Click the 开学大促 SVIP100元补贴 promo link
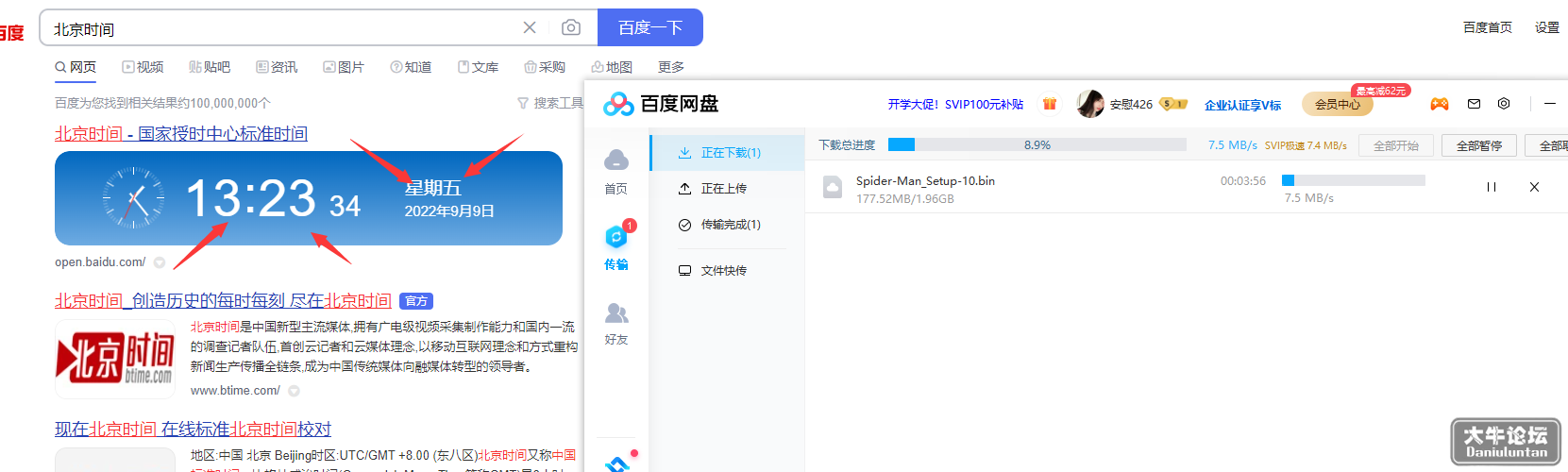This screenshot has height=472, width=1568. point(955,105)
